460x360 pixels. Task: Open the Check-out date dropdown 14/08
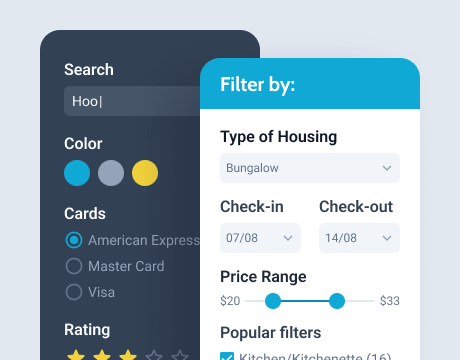(x=359, y=238)
